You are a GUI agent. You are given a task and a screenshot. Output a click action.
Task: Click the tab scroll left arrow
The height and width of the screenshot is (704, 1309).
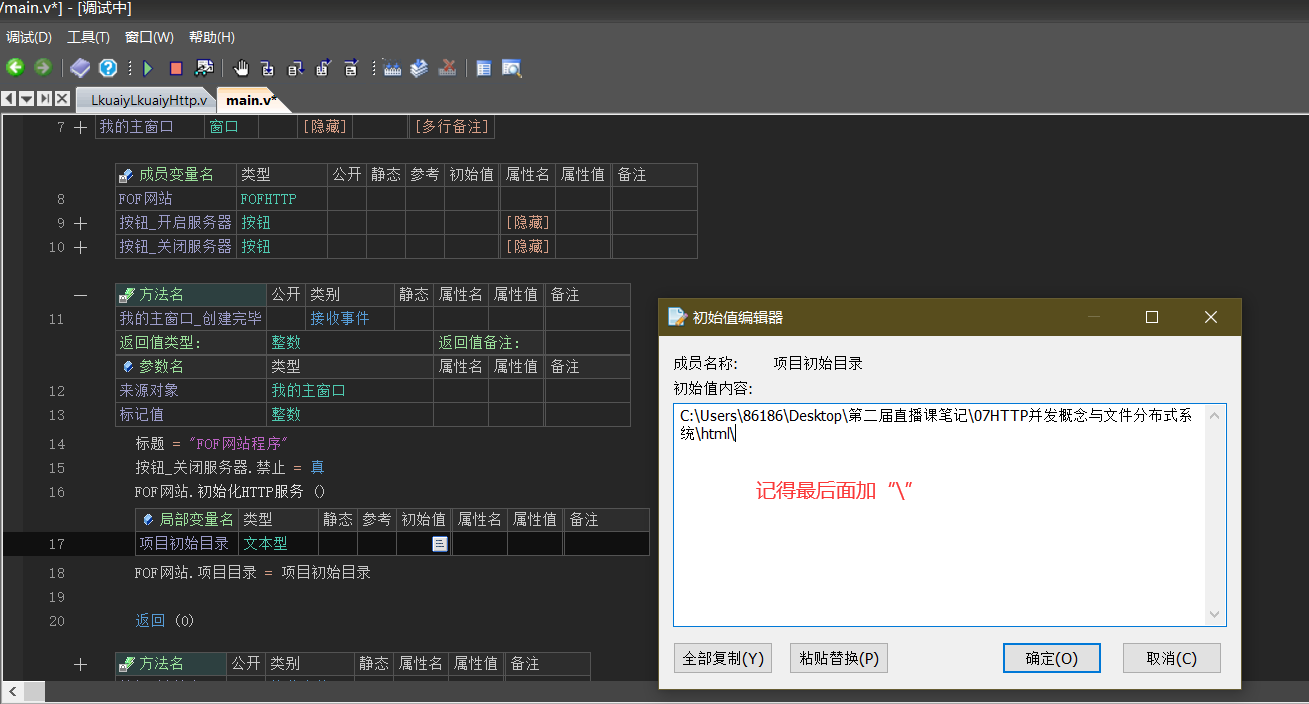pos(9,99)
